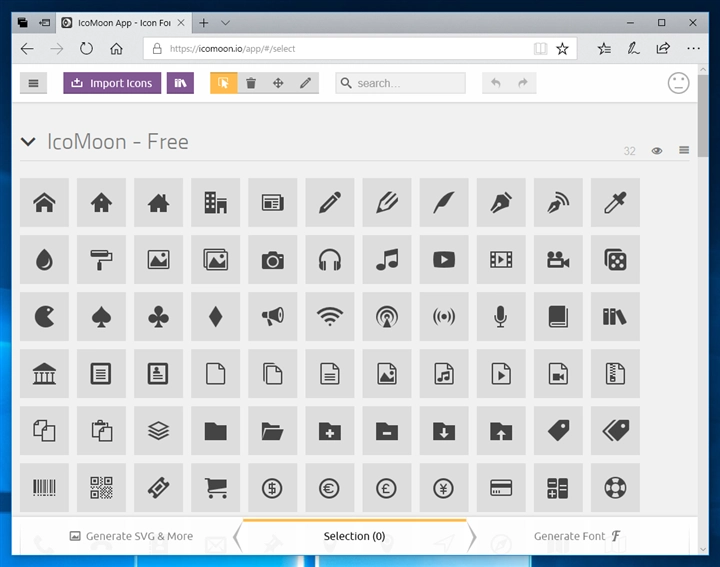Reload the page in the browser

pos(86,48)
